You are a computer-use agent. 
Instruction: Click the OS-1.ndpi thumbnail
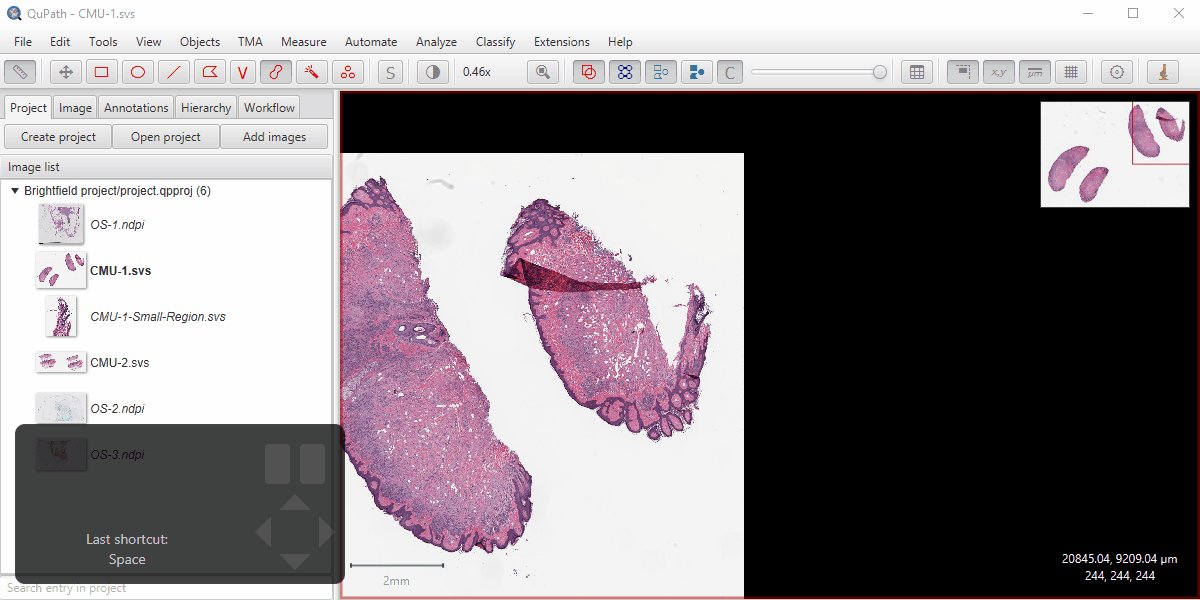click(x=61, y=224)
